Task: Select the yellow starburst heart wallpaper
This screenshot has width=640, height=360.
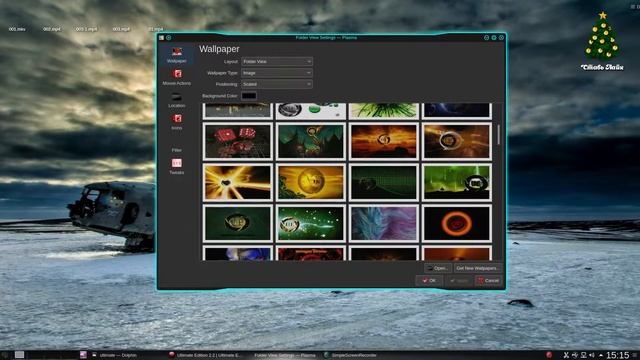Action: pos(238,182)
